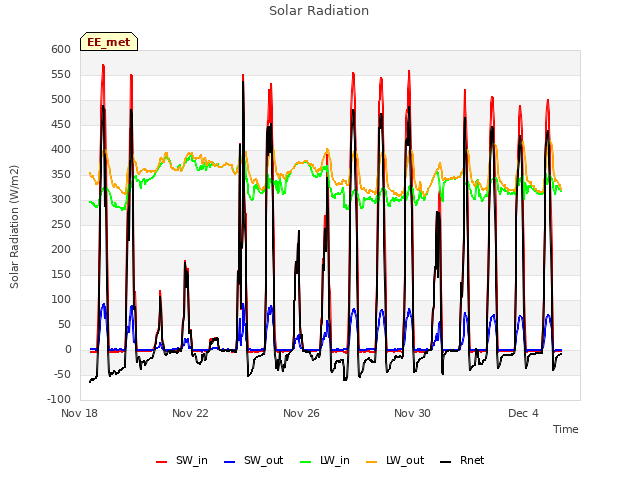Screen dimensions: 640x480
Task: Click the Nov 26 x-axis tick label
Action: (301, 413)
